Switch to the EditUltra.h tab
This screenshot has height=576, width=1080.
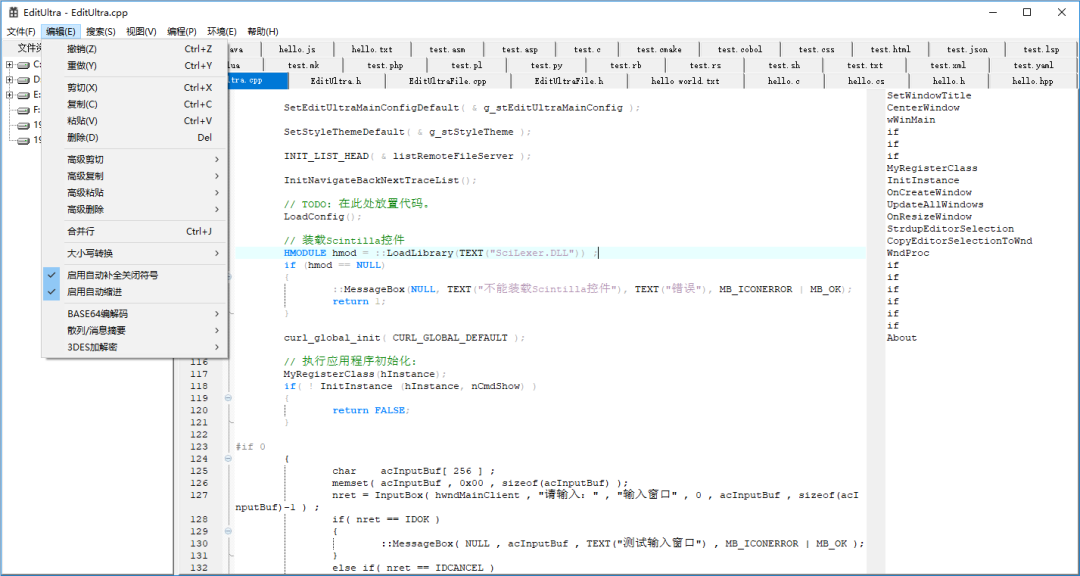coord(336,81)
